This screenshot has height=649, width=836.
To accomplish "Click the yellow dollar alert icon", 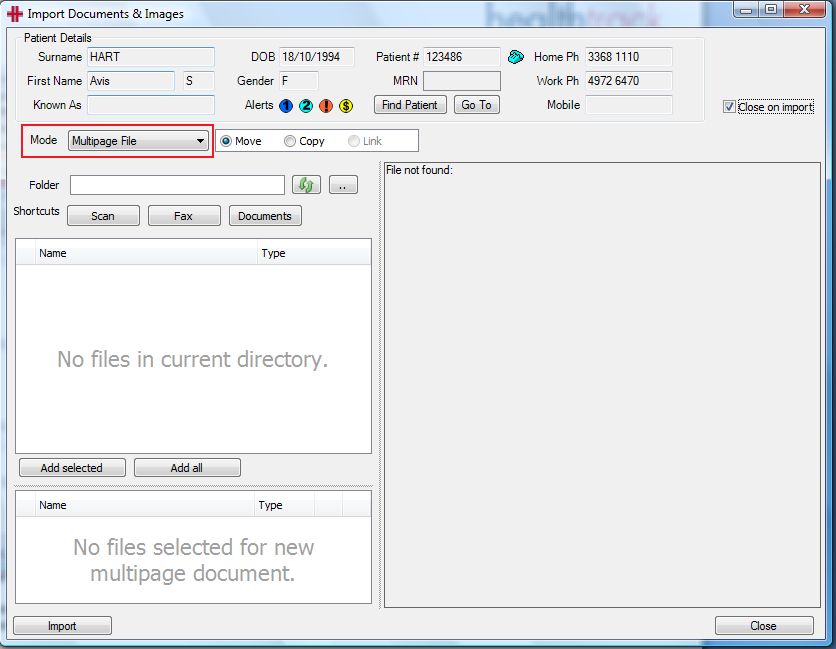I will [346, 106].
